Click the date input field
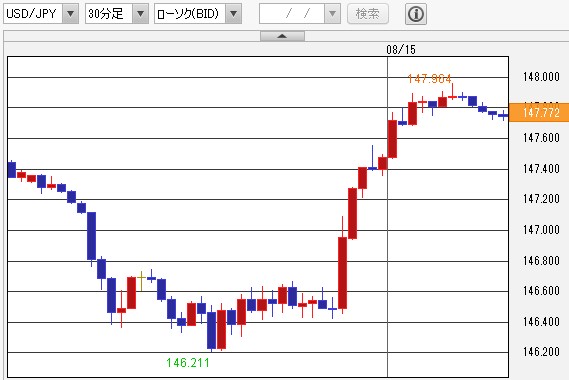Viewport: 569px width, 380px height. pos(292,14)
